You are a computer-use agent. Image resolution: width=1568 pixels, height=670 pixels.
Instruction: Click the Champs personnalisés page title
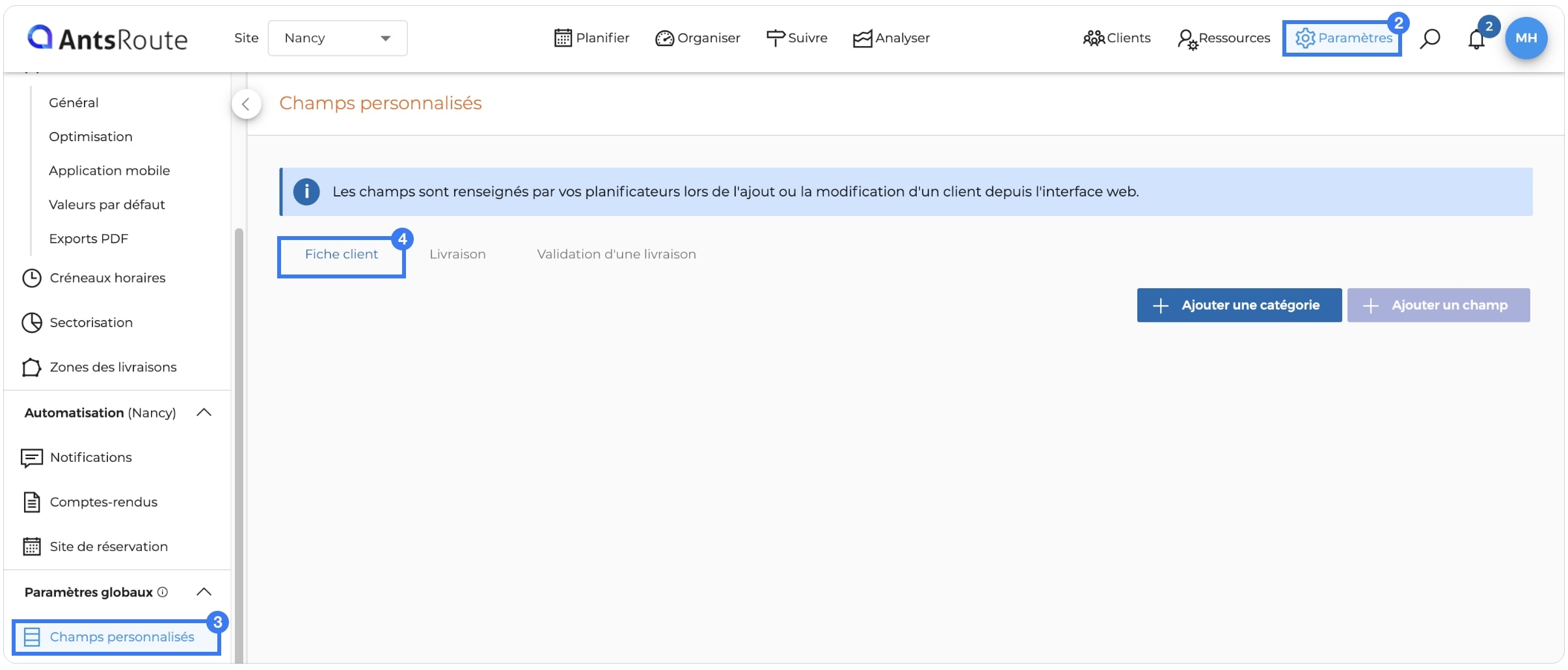(381, 103)
